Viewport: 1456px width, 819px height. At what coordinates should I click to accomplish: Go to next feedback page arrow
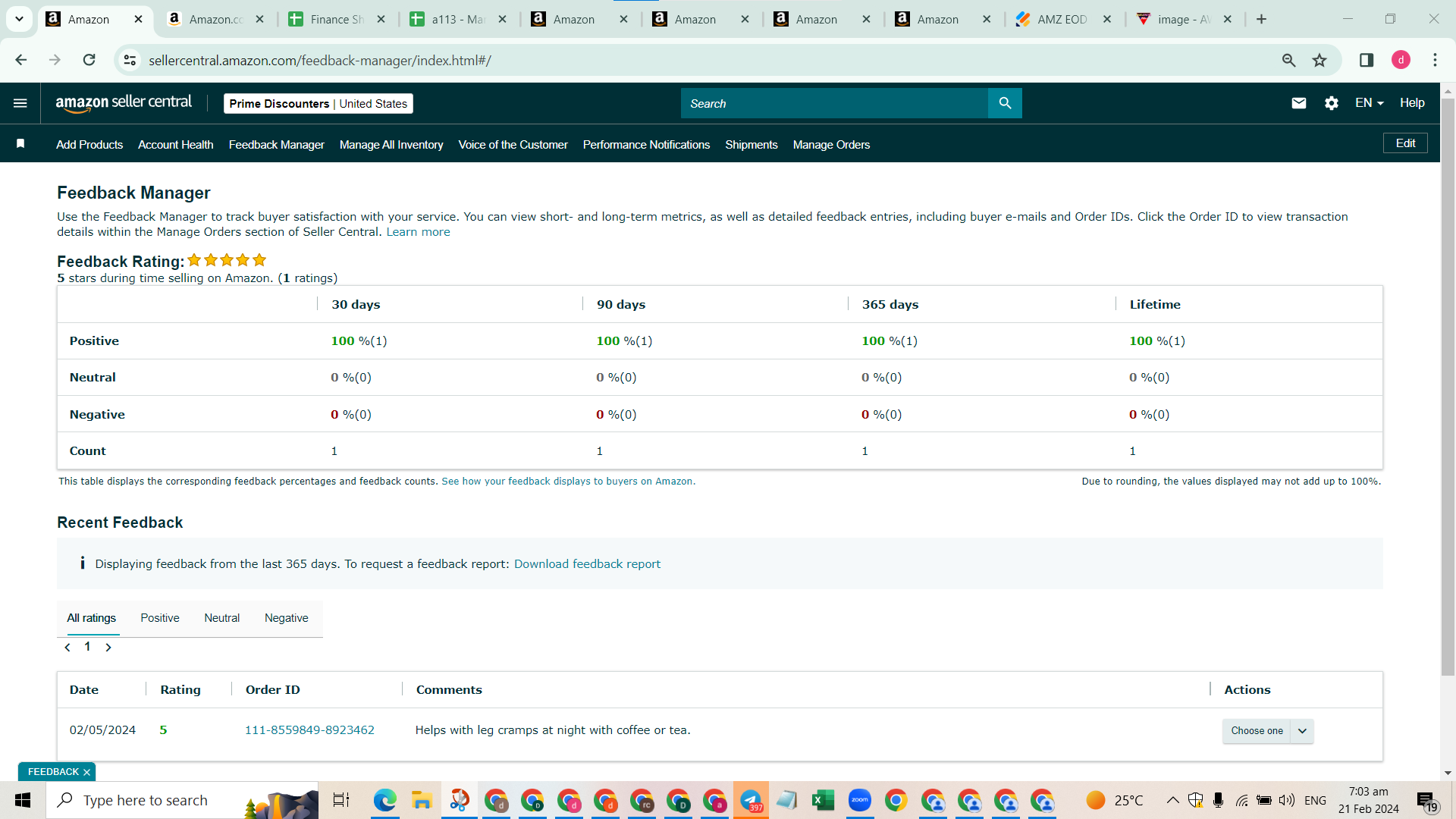click(108, 648)
